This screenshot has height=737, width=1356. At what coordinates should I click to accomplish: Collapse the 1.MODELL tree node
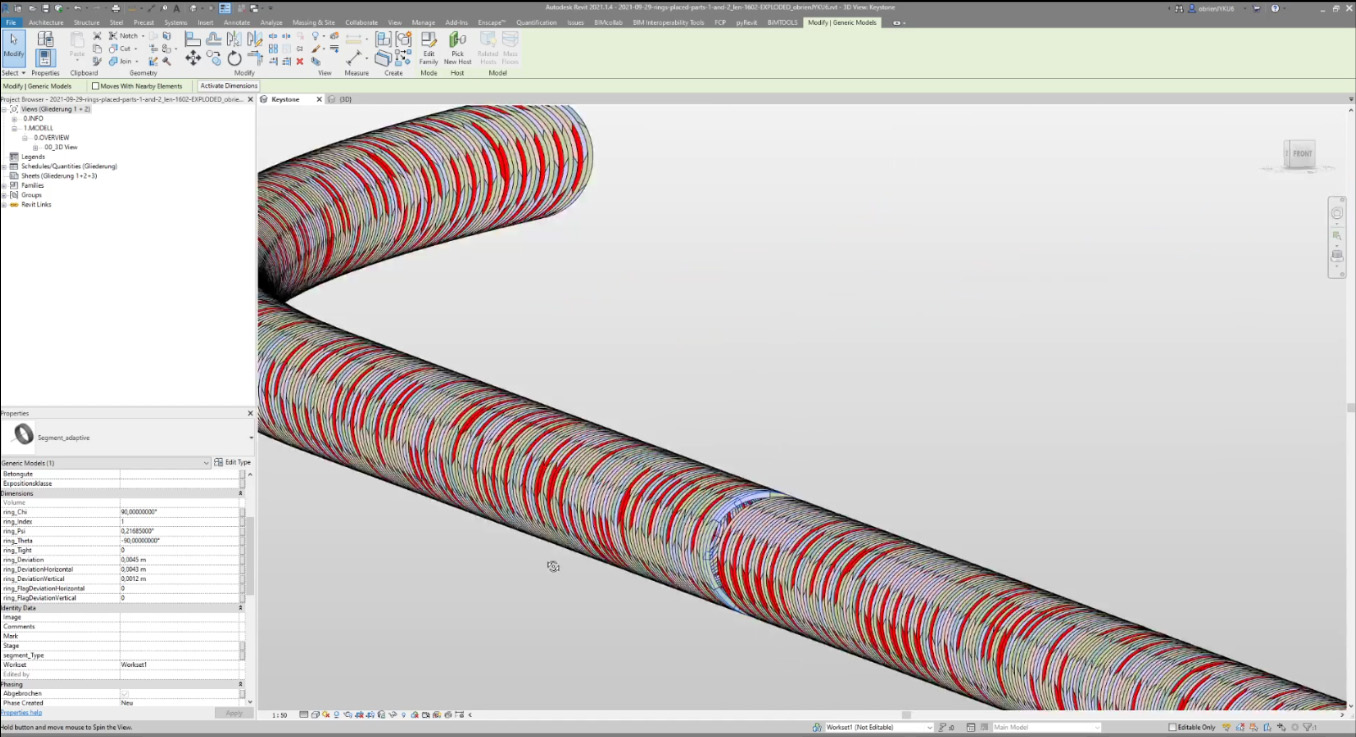(x=14, y=128)
